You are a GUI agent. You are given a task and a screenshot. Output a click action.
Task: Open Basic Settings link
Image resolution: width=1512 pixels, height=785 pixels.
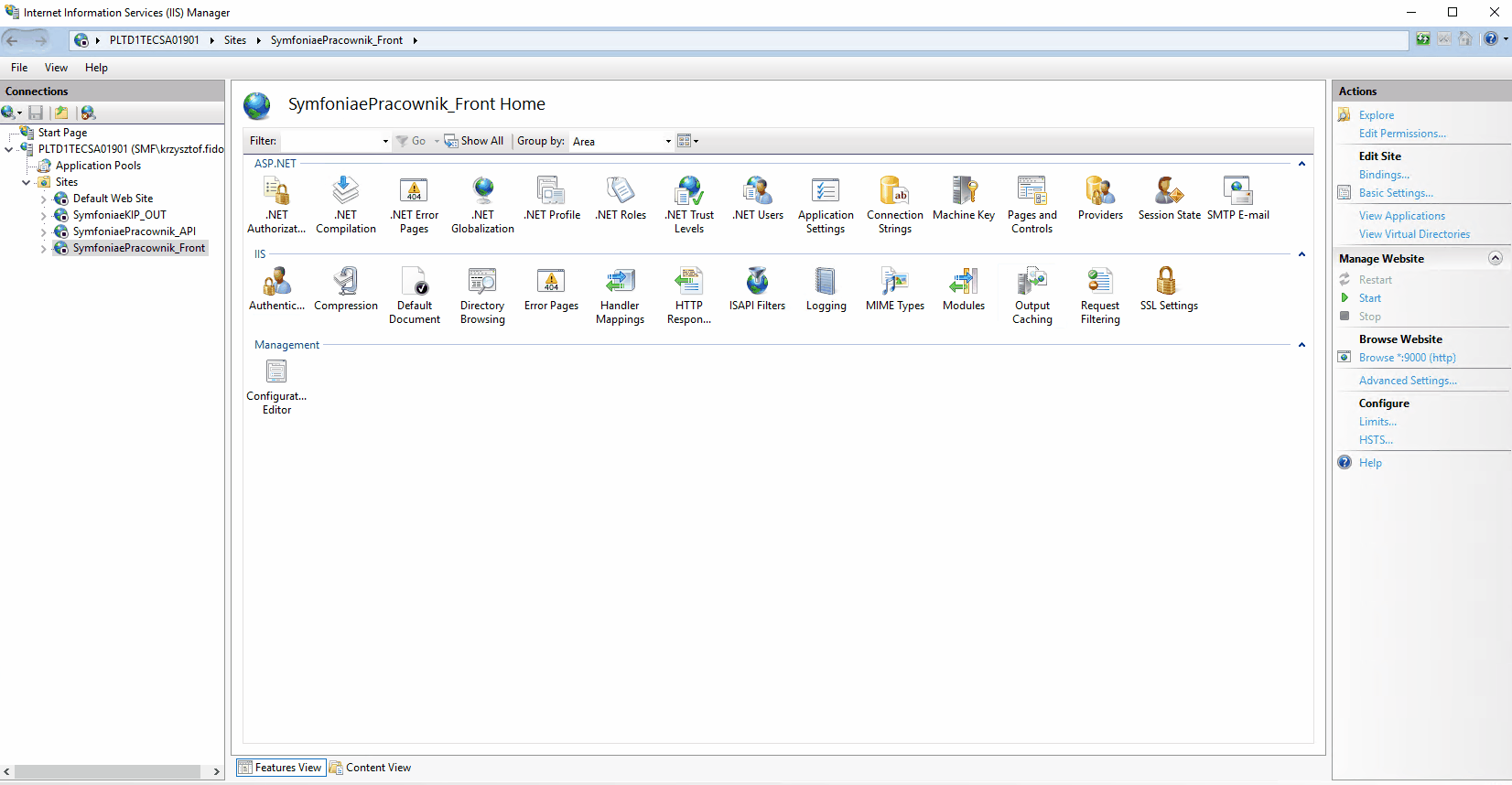coord(1396,193)
